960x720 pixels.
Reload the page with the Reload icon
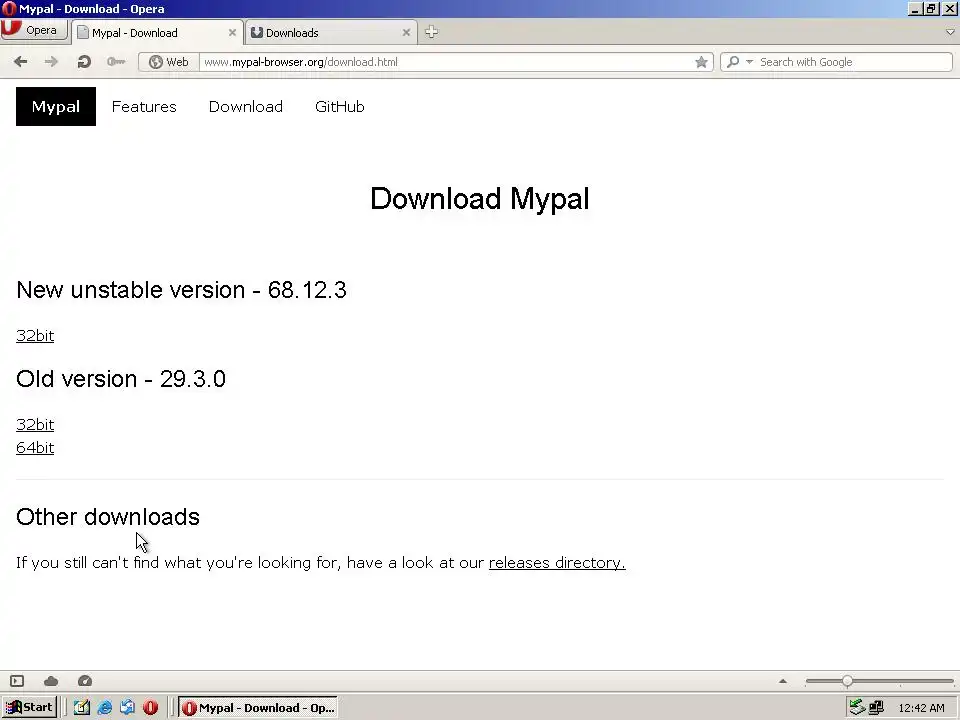click(84, 62)
